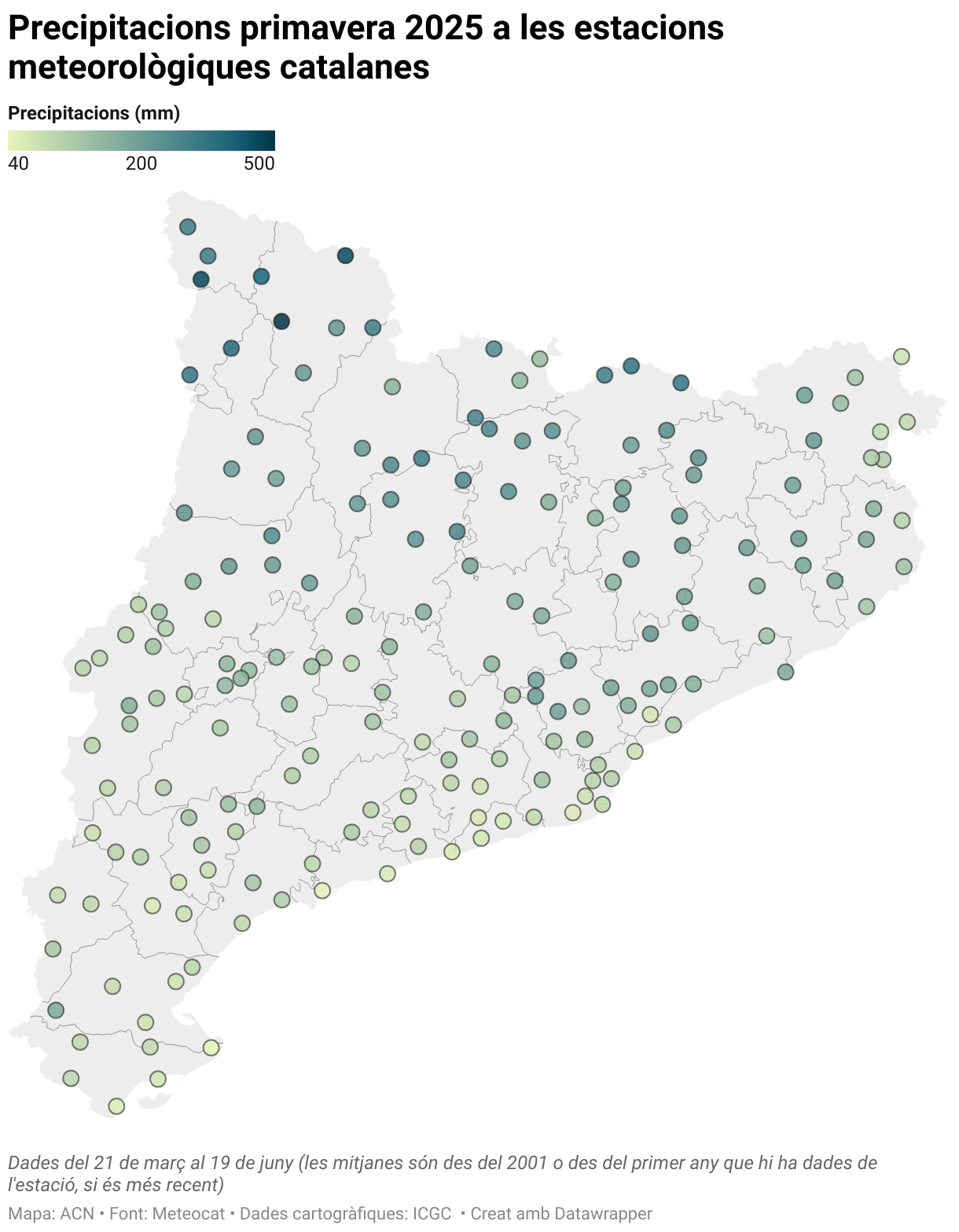
Task: Click 'Dades cartogràfiques: ICGC' attribution
Action: point(345,1214)
